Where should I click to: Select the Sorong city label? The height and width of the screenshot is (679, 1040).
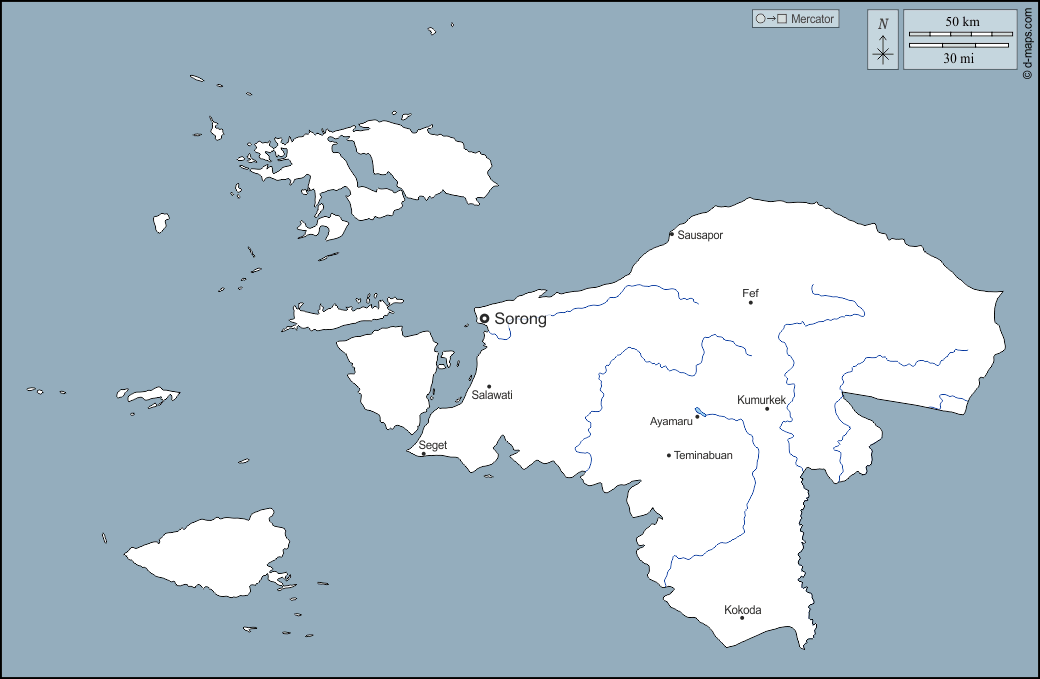(x=521, y=319)
